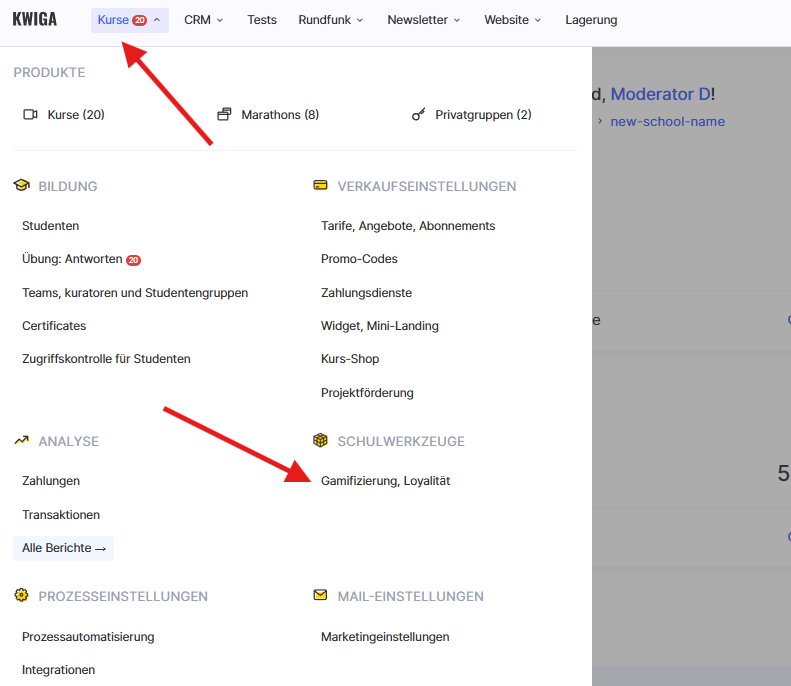Click the video camera icon beside Kurse (20)
Screen dimensions: 791x686
coord(30,115)
